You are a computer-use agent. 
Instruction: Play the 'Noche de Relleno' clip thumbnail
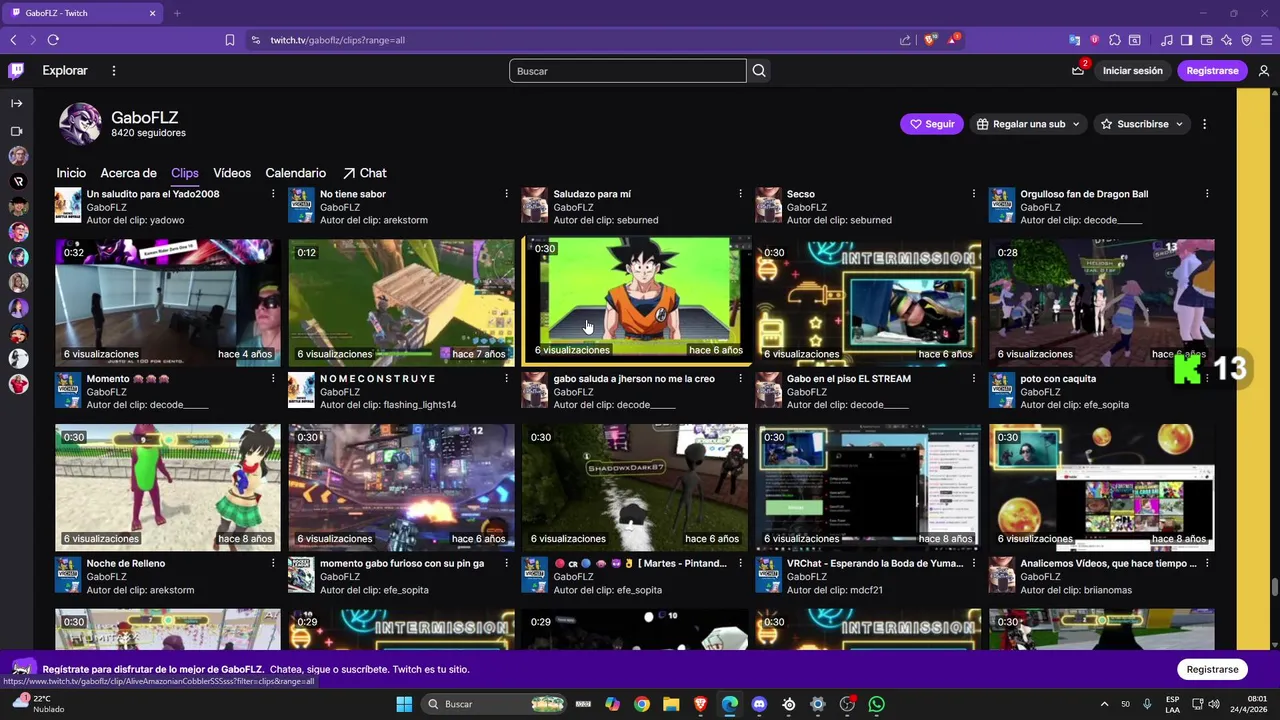point(168,487)
